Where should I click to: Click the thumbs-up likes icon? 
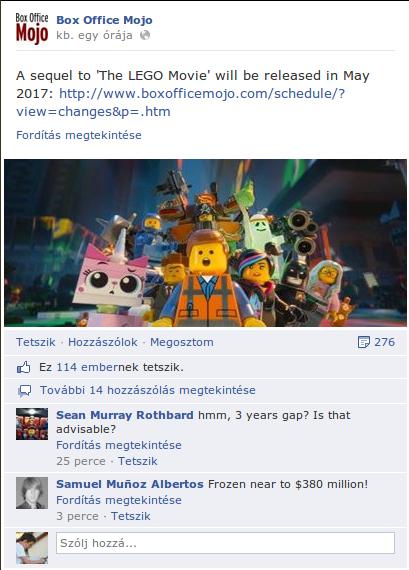(x=24, y=368)
